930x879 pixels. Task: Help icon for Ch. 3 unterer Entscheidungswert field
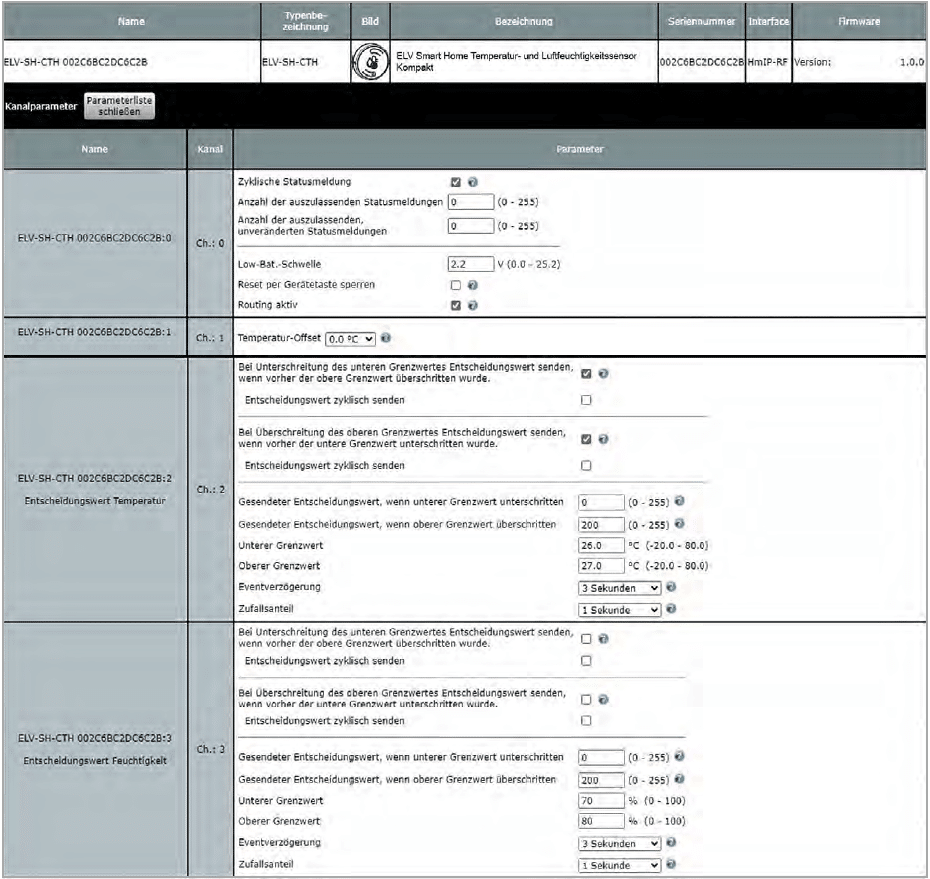680,756
